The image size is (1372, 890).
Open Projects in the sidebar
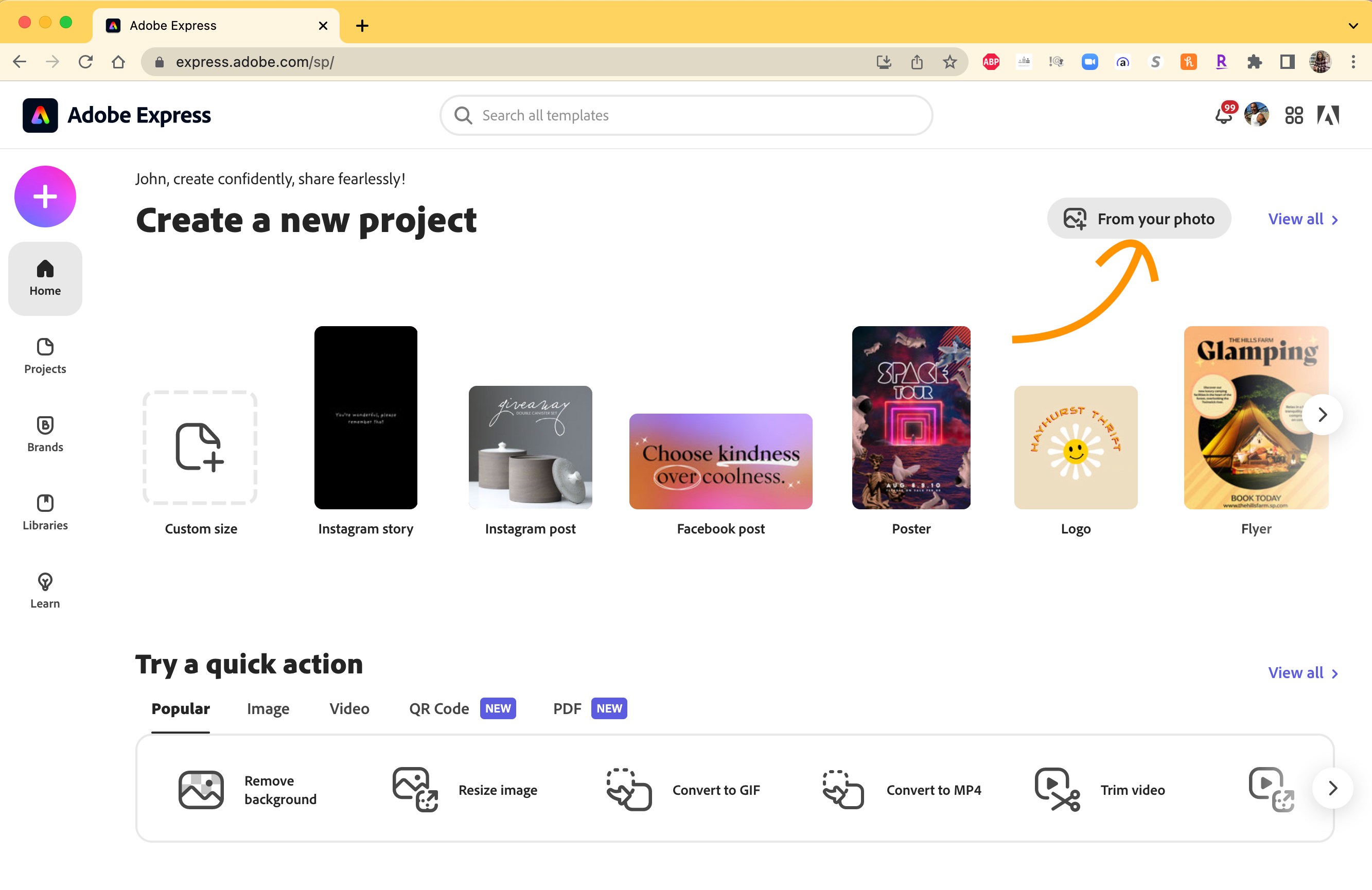click(45, 355)
